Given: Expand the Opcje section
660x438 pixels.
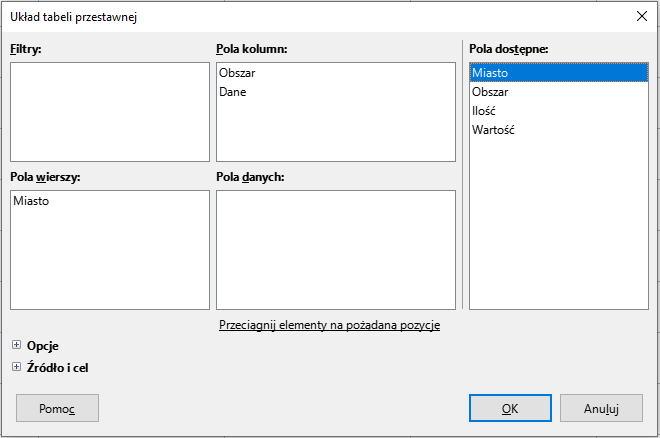Looking at the screenshot, I should pos(16,345).
